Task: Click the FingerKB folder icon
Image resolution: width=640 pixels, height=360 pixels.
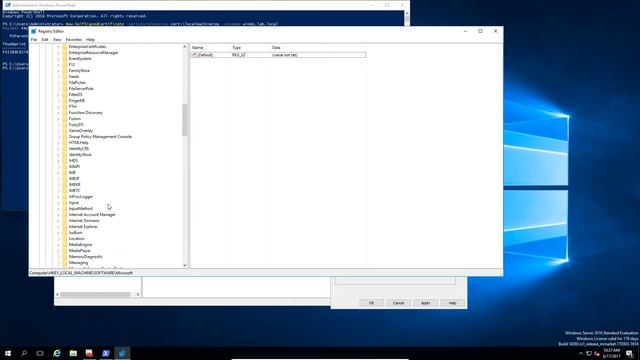Action: pos(64,100)
